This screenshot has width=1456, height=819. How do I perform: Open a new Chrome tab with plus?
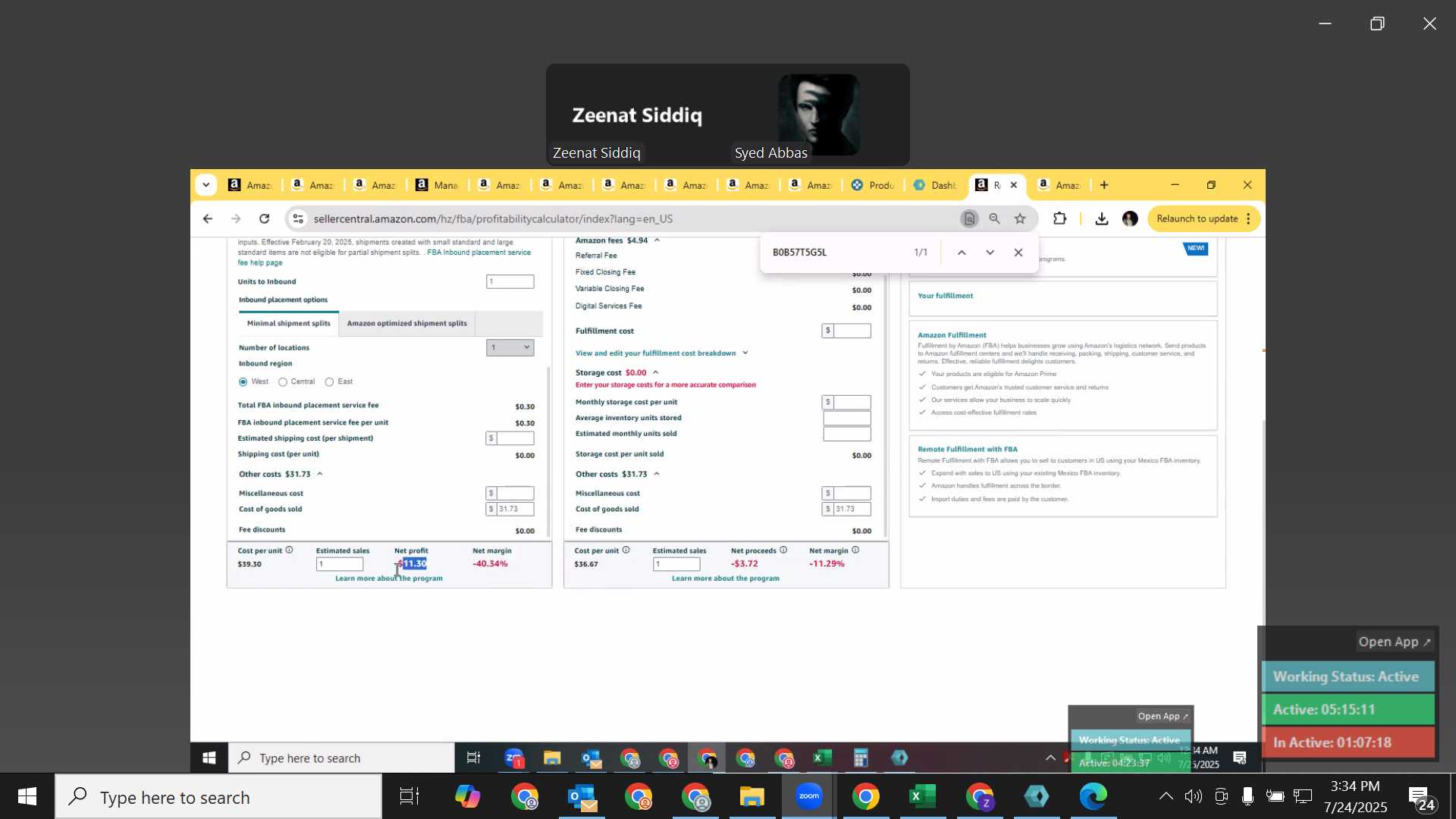pyautogui.click(x=1104, y=185)
